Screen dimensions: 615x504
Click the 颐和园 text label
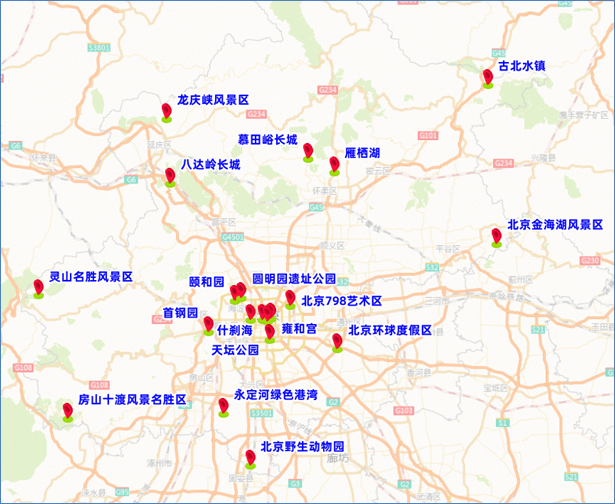coord(207,282)
